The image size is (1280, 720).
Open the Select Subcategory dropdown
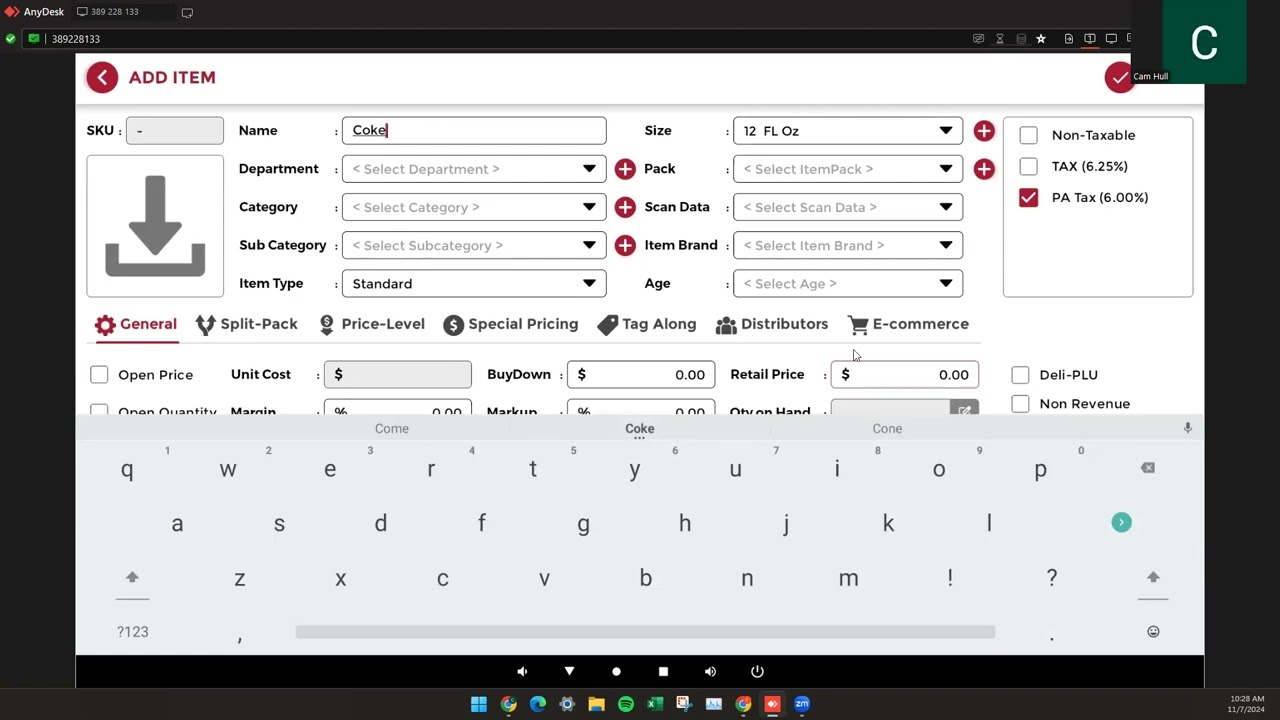474,245
